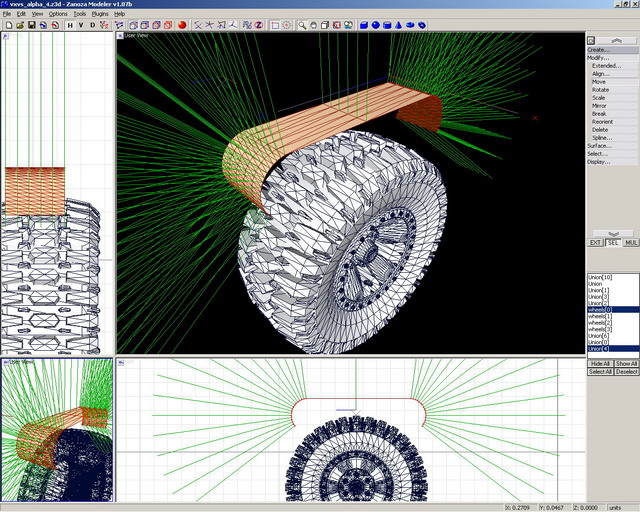Click the Rotate command in Modify panel
The width and height of the screenshot is (640, 512).
(x=600, y=90)
